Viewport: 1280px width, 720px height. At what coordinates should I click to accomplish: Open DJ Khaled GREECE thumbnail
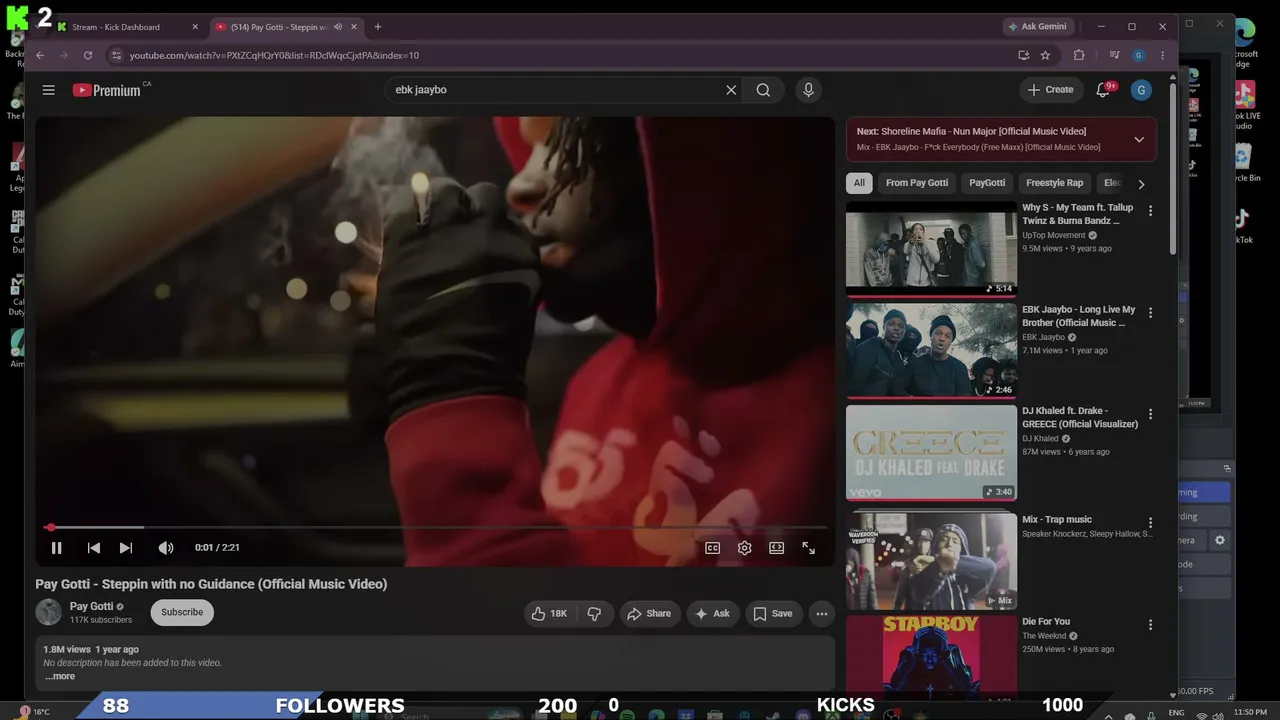(931, 453)
